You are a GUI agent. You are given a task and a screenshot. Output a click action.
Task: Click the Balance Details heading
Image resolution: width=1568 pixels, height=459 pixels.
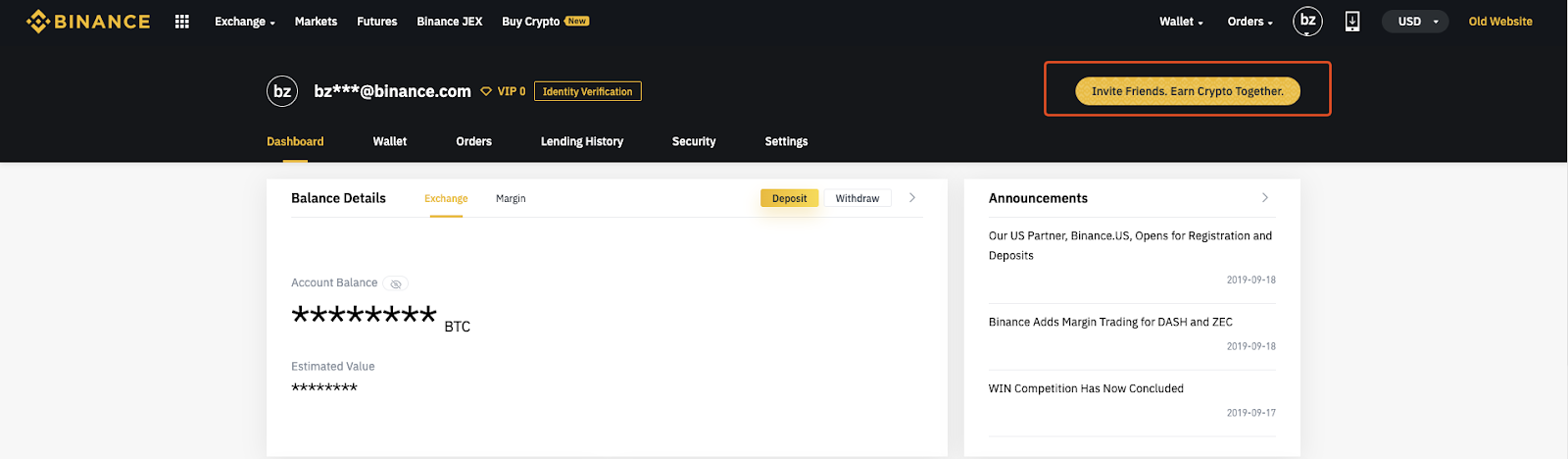(338, 198)
